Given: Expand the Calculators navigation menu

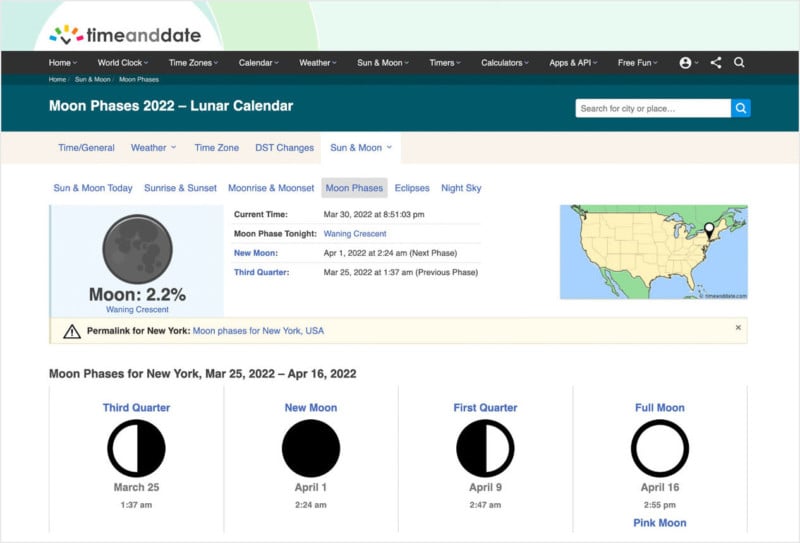Looking at the screenshot, I should (x=505, y=62).
